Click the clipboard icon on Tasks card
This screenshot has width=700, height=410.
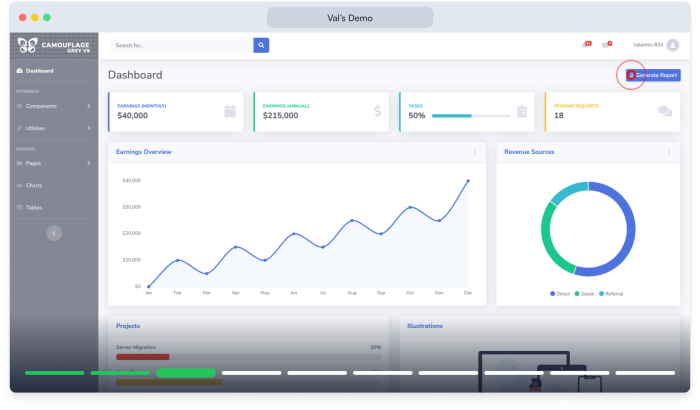pos(522,111)
